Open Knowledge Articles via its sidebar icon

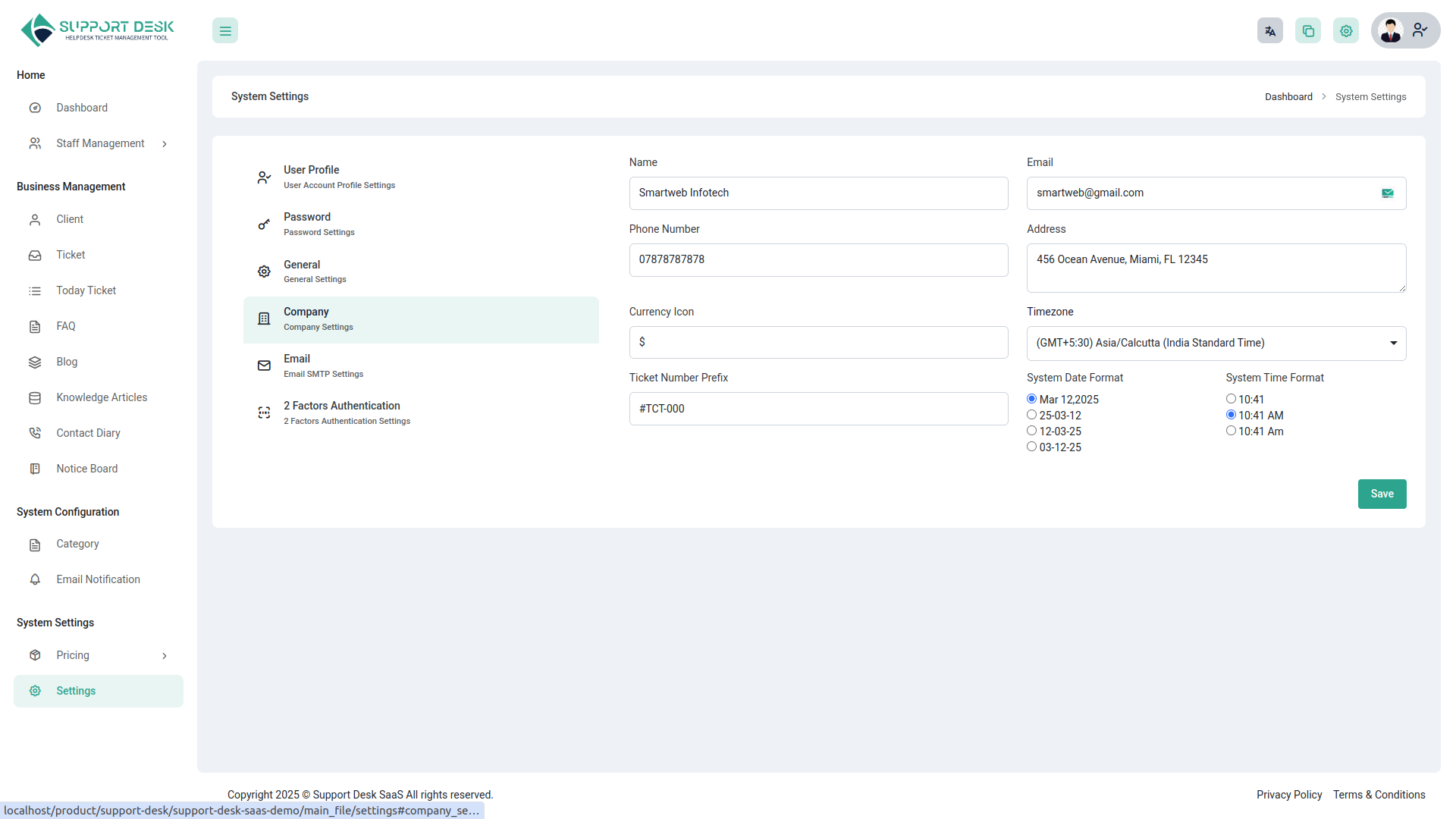[x=35, y=397]
